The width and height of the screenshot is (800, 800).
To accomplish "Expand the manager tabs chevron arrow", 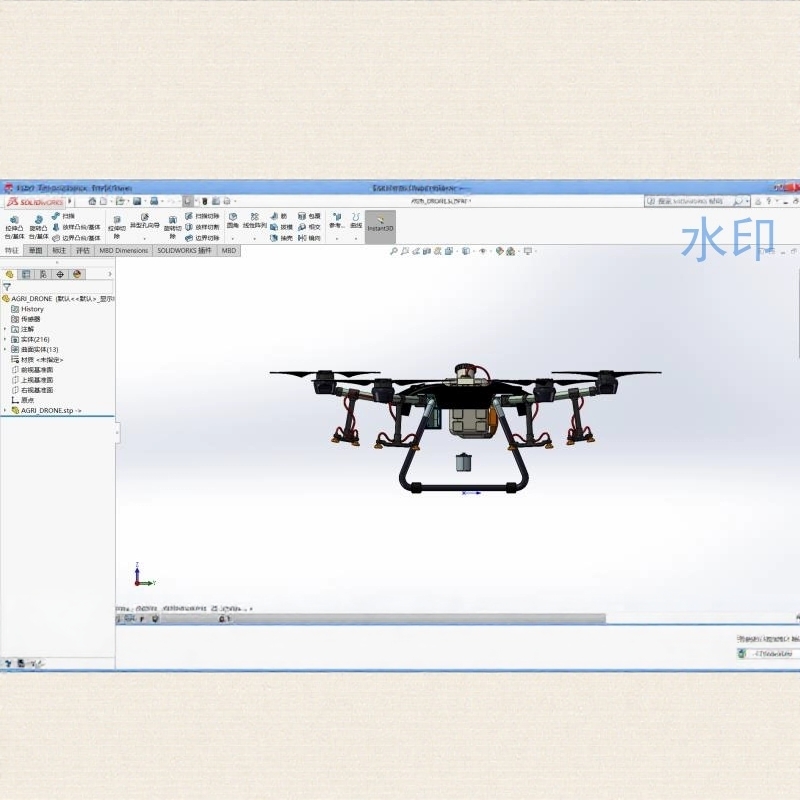I will [x=110, y=274].
